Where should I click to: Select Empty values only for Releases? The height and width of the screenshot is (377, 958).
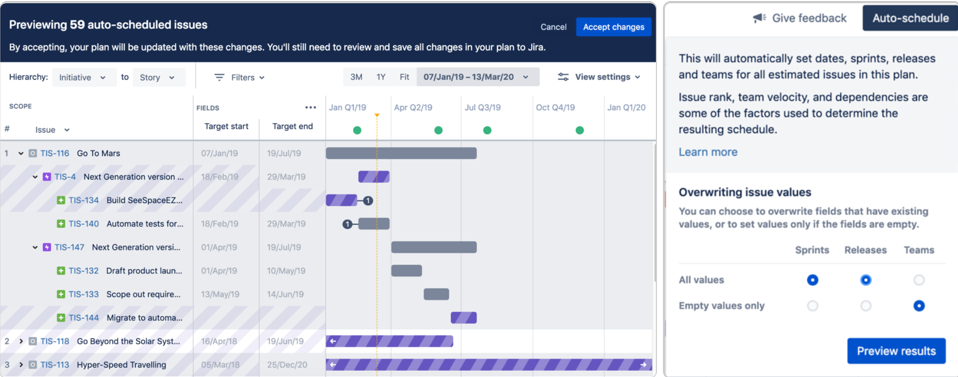click(866, 306)
